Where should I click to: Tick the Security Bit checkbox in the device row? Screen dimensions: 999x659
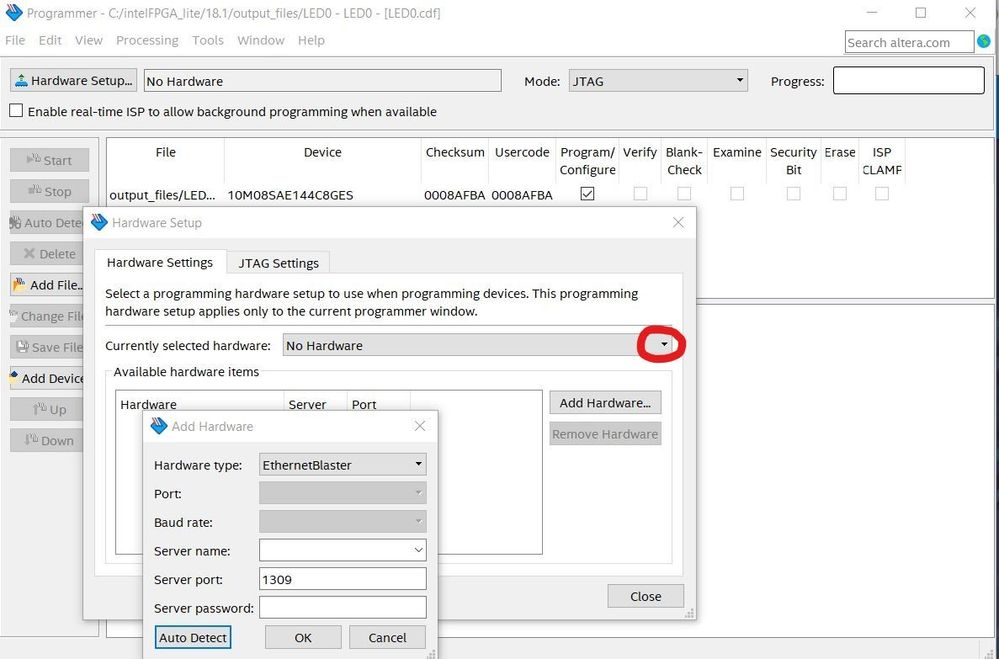pyautogui.click(x=793, y=193)
